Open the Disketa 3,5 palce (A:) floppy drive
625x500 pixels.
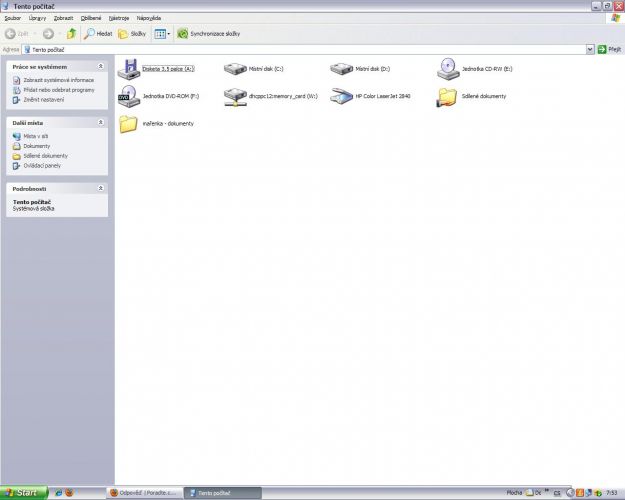pyautogui.click(x=129, y=69)
